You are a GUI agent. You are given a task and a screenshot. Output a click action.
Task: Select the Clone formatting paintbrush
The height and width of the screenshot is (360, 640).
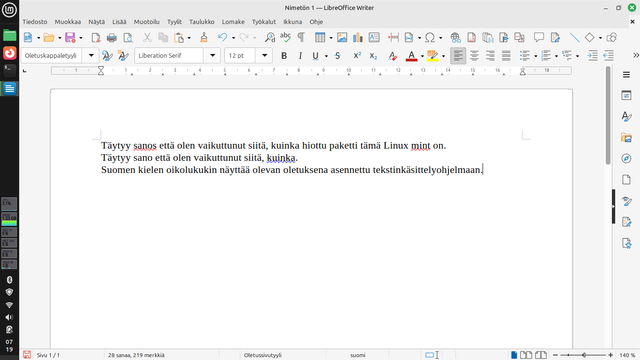[204, 38]
